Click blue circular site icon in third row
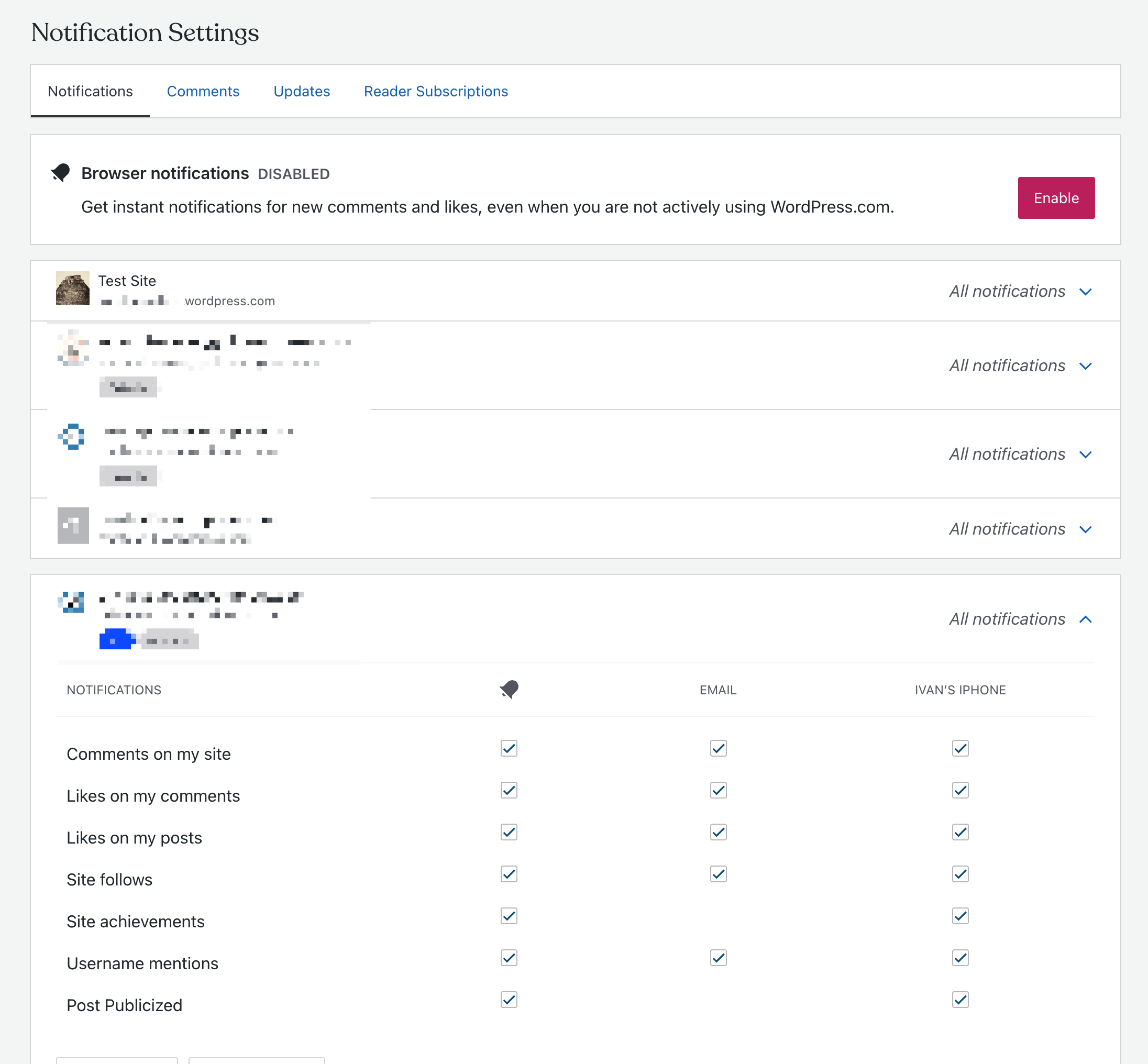 [72, 436]
